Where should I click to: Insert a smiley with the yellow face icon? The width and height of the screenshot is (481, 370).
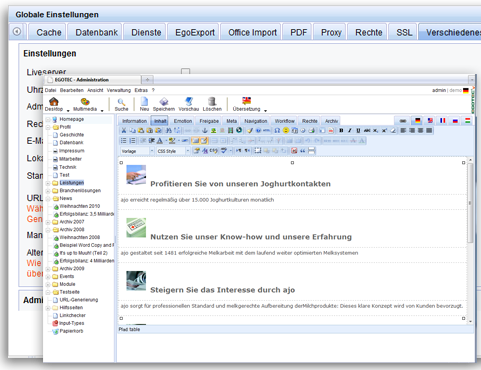[x=286, y=130]
